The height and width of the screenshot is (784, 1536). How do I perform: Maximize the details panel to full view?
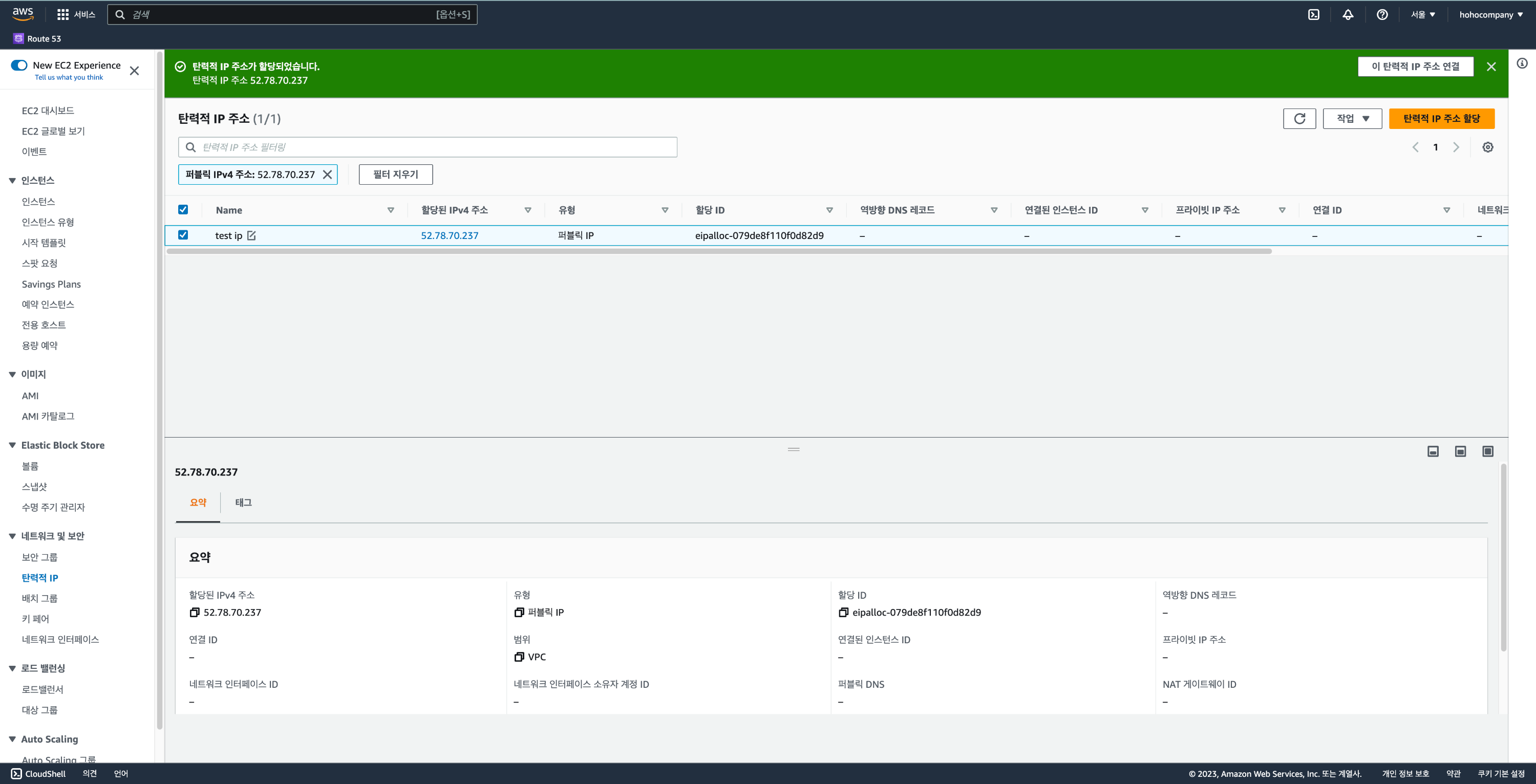click(1487, 451)
